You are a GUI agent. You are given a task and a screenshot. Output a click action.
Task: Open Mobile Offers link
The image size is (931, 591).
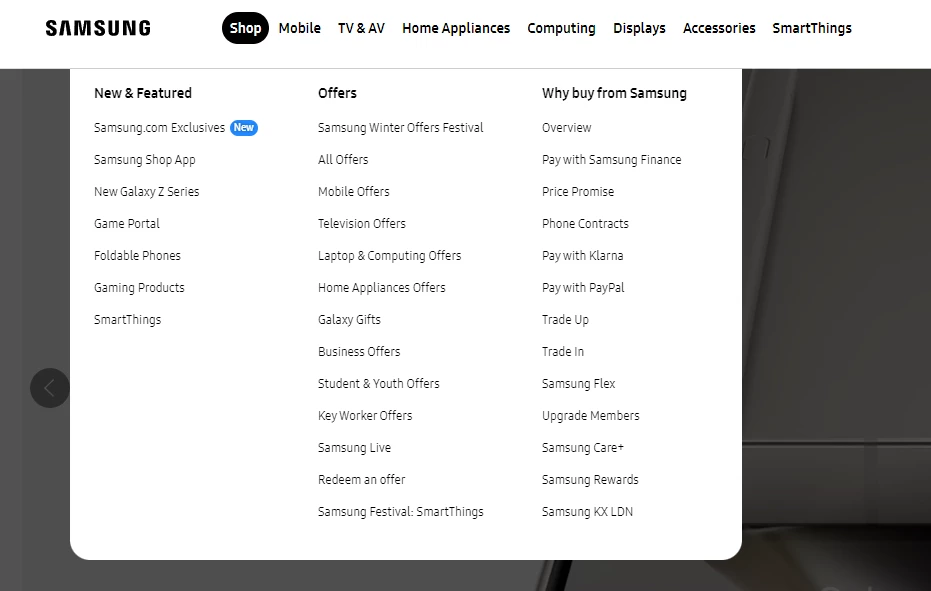[353, 192]
